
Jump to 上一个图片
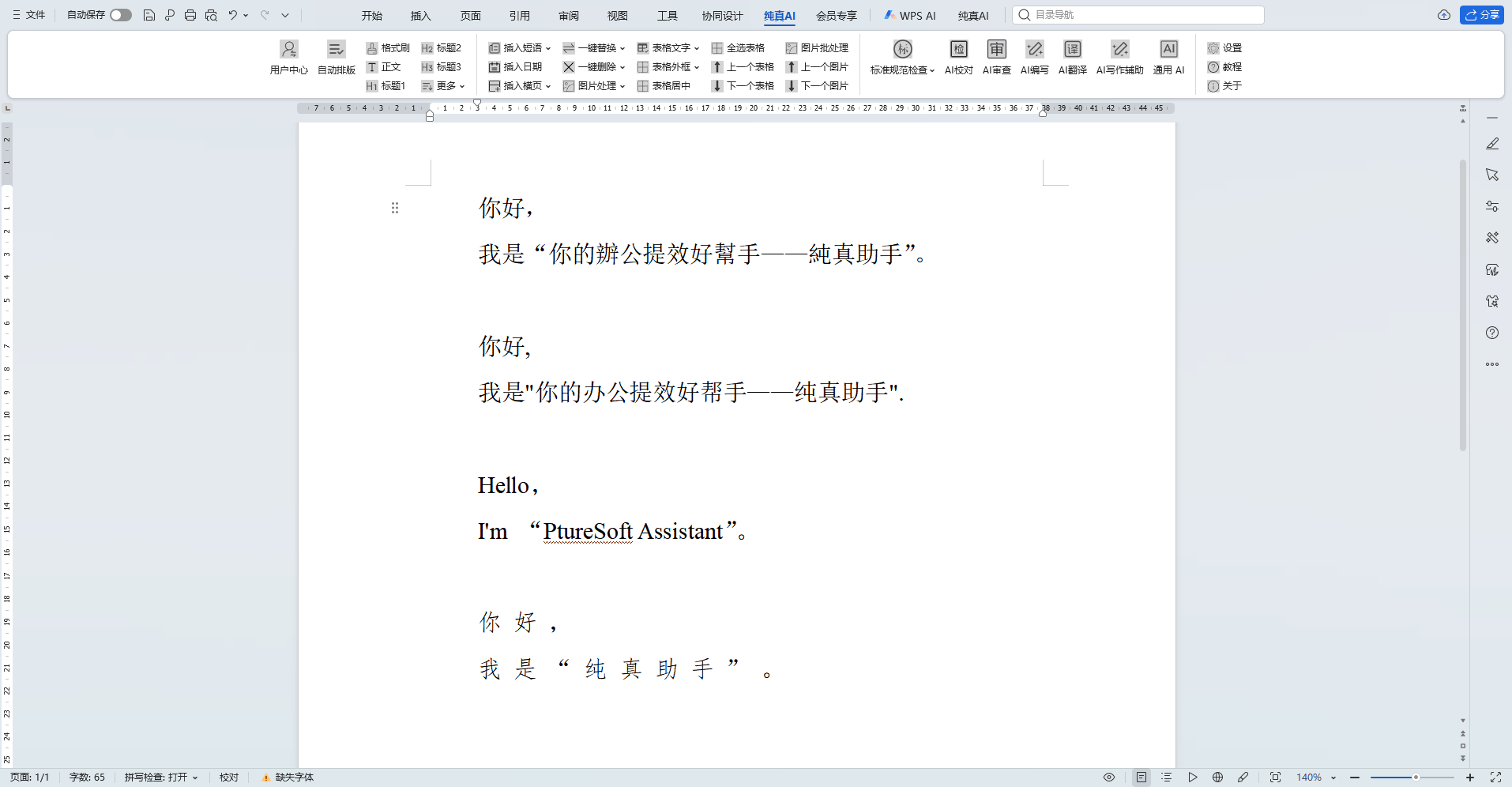817,67
